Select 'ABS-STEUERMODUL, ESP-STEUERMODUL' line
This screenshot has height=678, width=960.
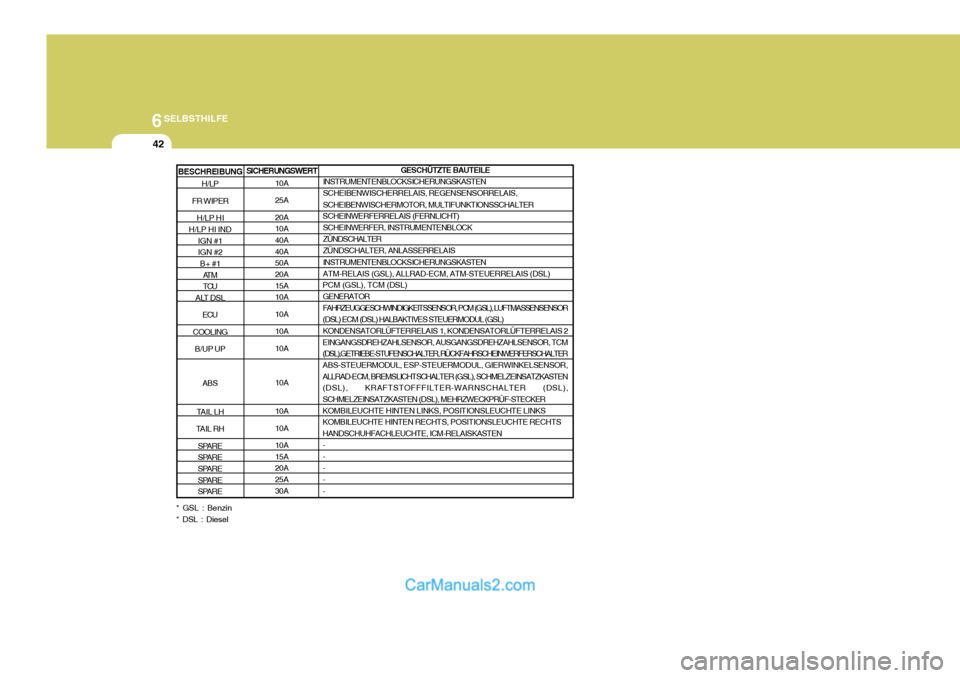(x=445, y=365)
